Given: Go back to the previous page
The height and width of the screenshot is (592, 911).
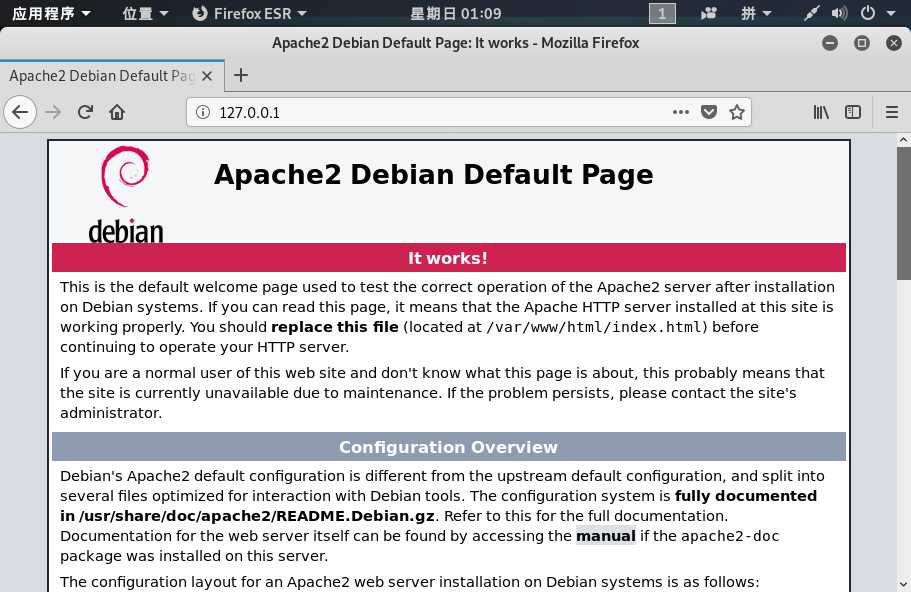Looking at the screenshot, I should pos(20,112).
